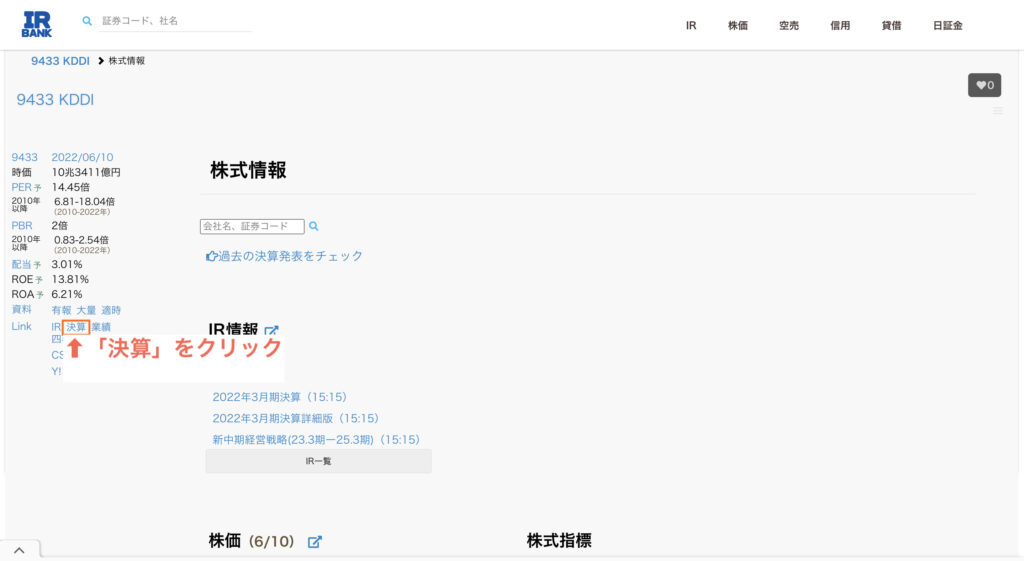This screenshot has height=561, width=1024.
Task: Click the 9433 KDDI page title link
Action: (x=55, y=99)
